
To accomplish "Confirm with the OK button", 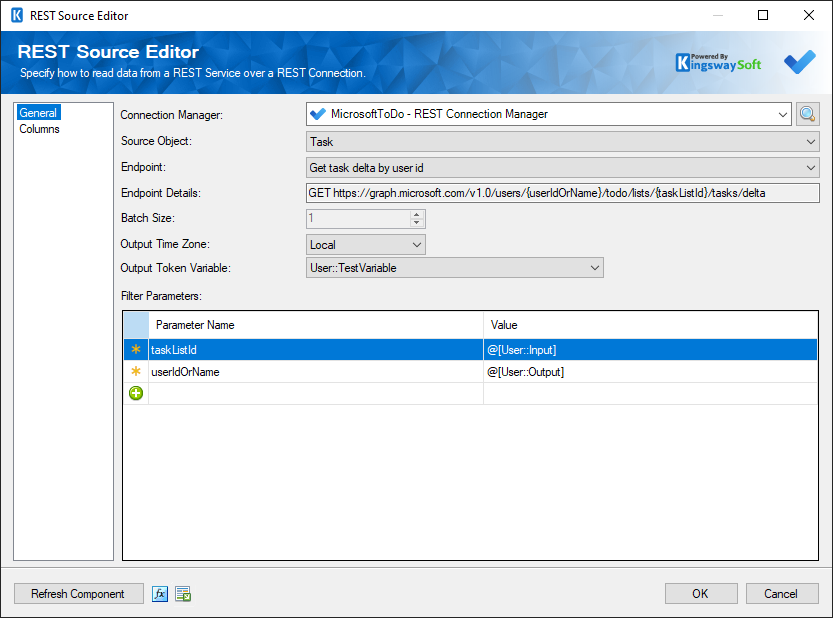I will pos(701,594).
